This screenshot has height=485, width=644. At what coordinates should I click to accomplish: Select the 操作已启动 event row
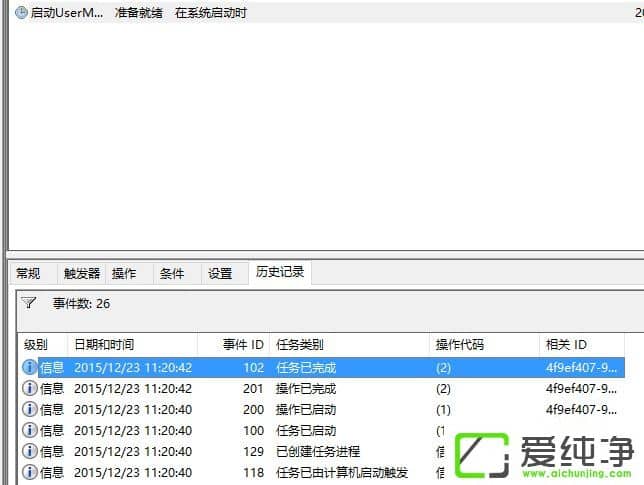pyautogui.click(x=323, y=409)
